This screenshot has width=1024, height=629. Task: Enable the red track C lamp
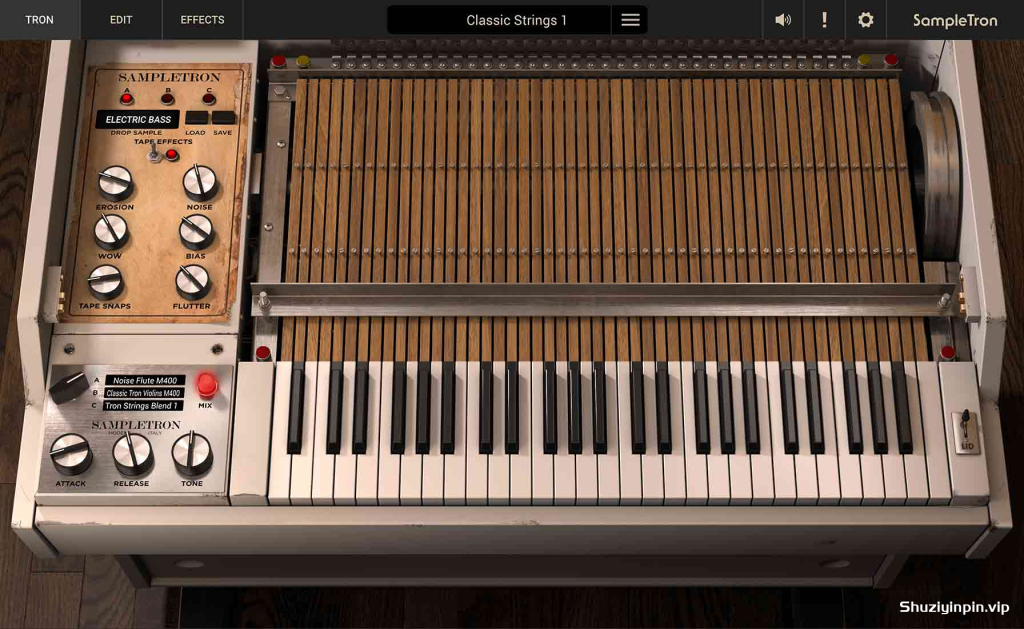click(x=208, y=99)
